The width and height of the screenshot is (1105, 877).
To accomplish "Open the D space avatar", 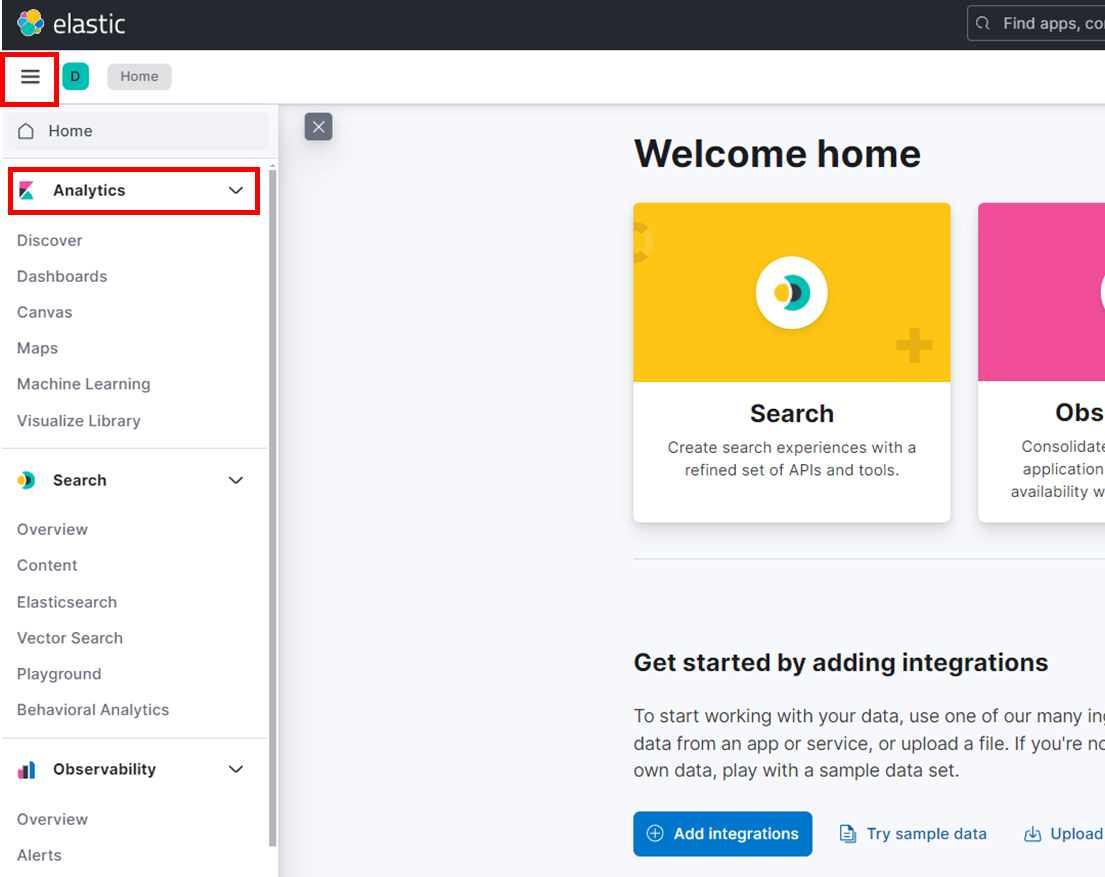I will (75, 76).
